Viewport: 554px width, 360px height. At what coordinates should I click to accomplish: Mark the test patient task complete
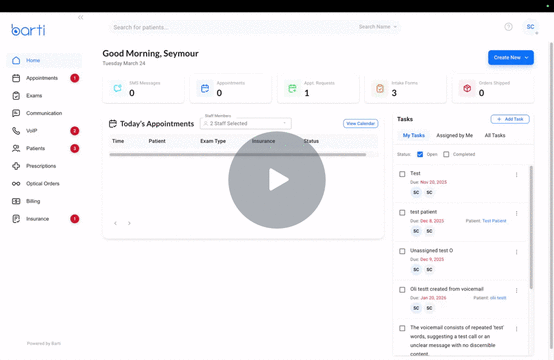click(402, 213)
